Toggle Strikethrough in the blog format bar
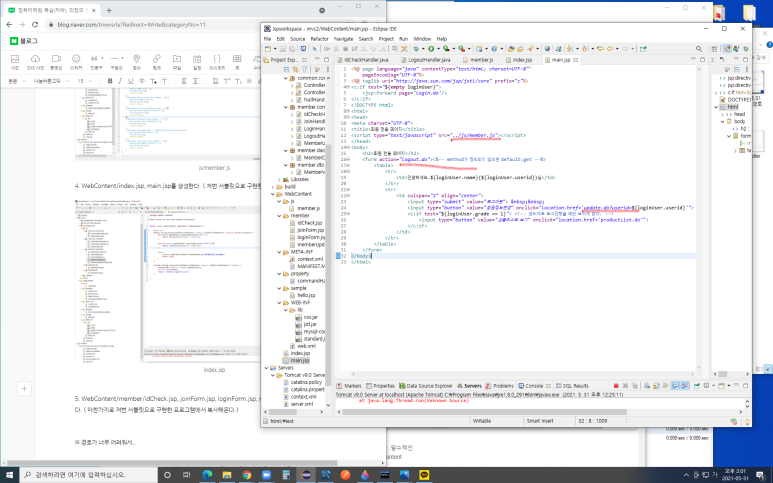773x483 pixels. pyautogui.click(x=142, y=81)
